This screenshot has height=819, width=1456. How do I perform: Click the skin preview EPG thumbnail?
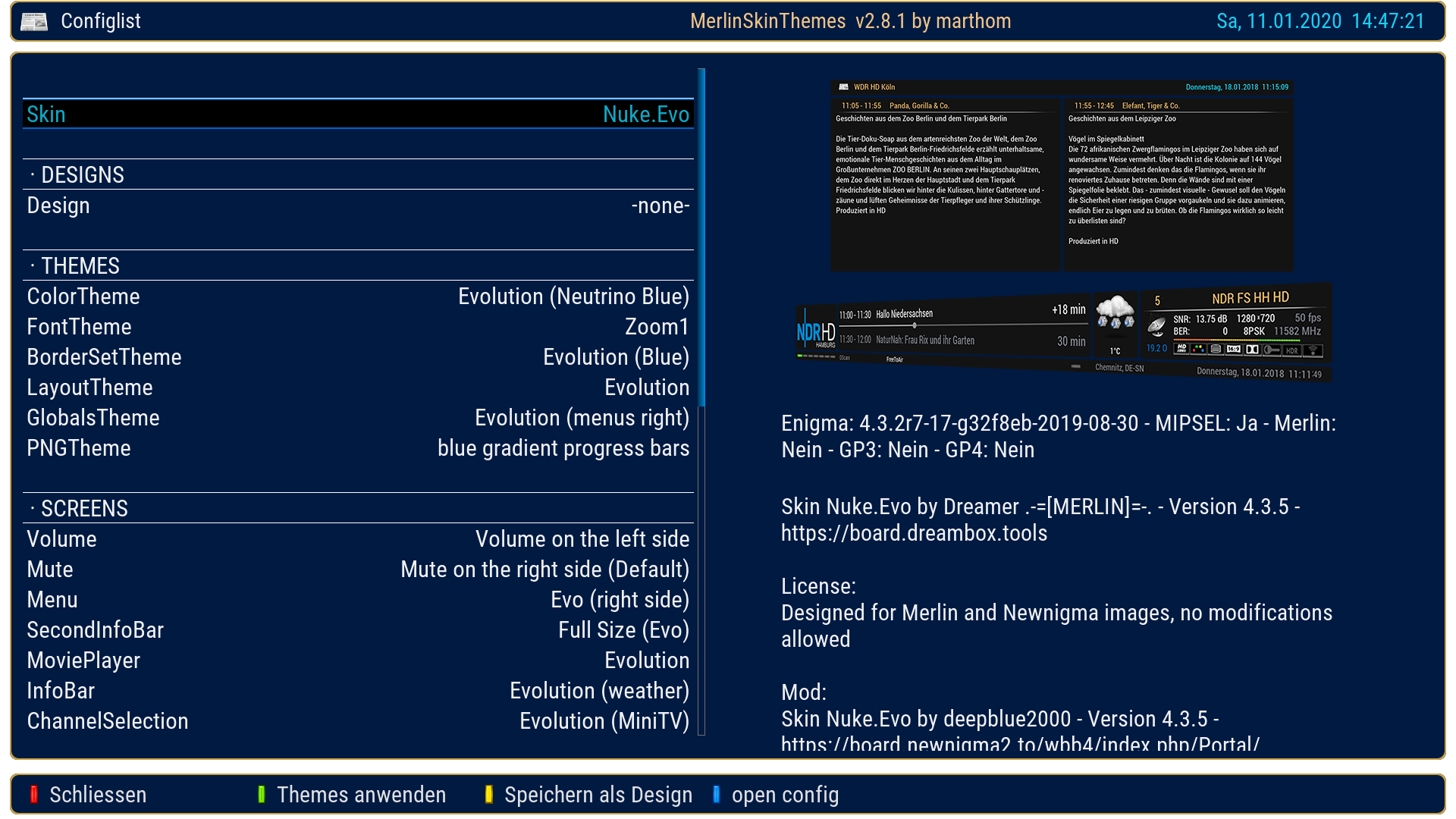pyautogui.click(x=1062, y=176)
